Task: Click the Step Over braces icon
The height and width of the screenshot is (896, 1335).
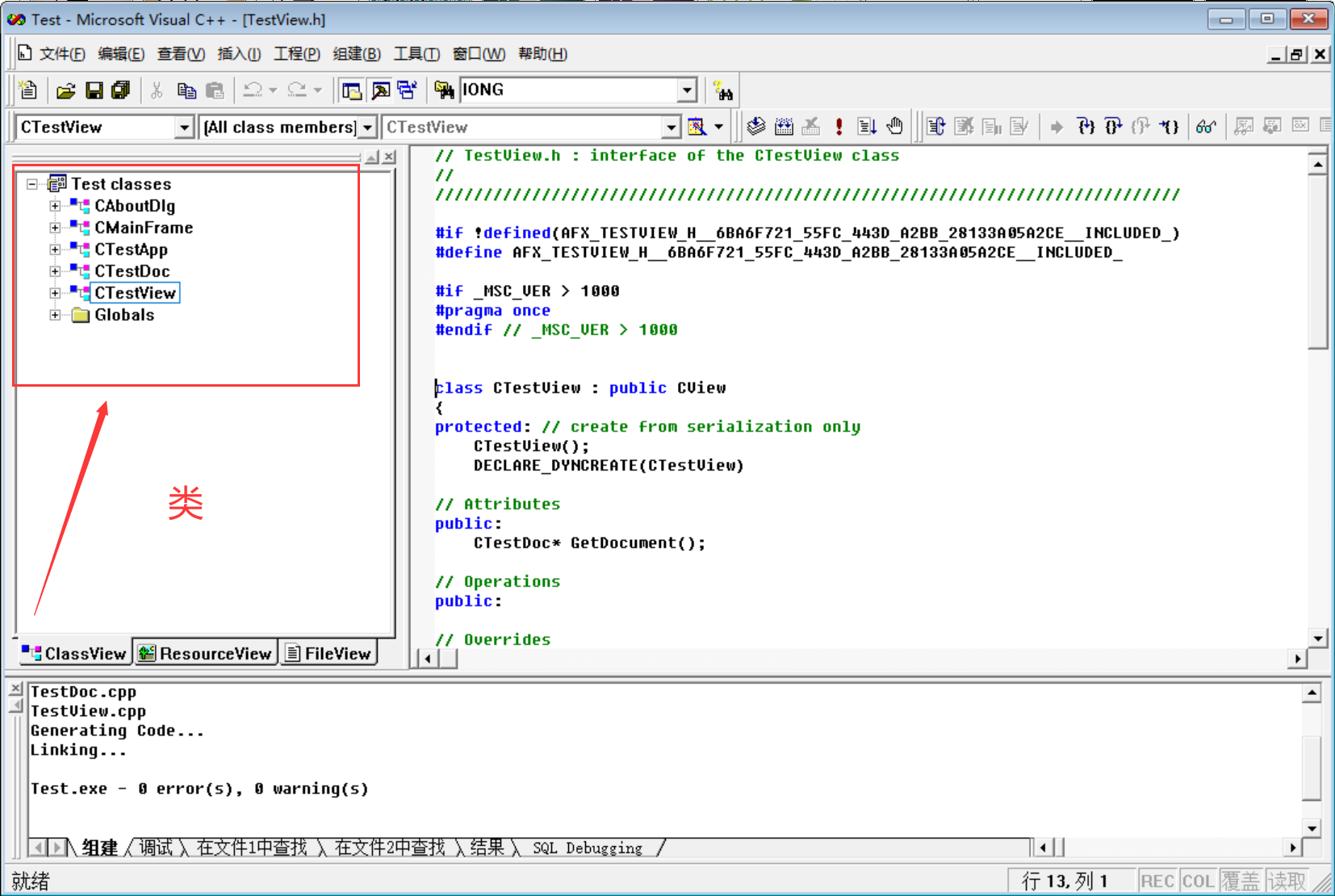Action: (1114, 127)
